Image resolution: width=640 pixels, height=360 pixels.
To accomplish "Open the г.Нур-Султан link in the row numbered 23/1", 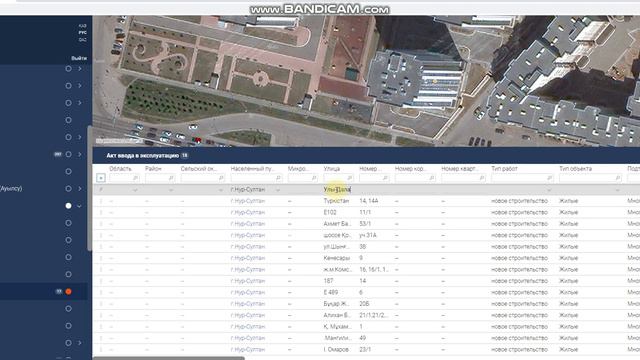I will [248, 350].
